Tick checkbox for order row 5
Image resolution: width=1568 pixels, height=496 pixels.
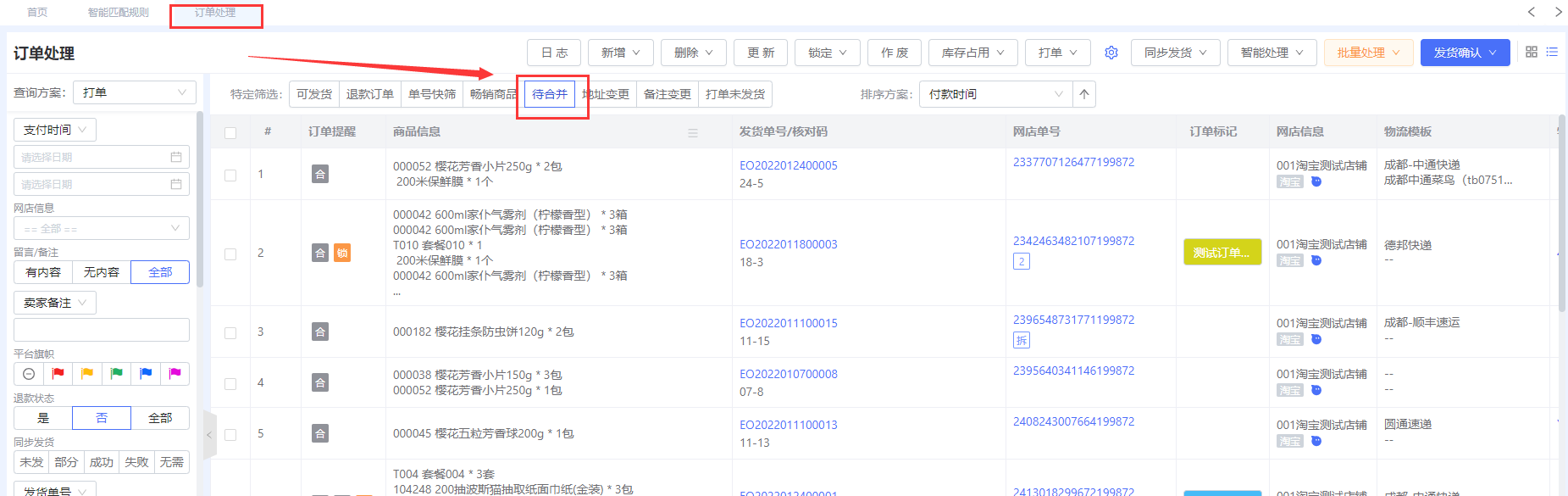click(x=230, y=434)
